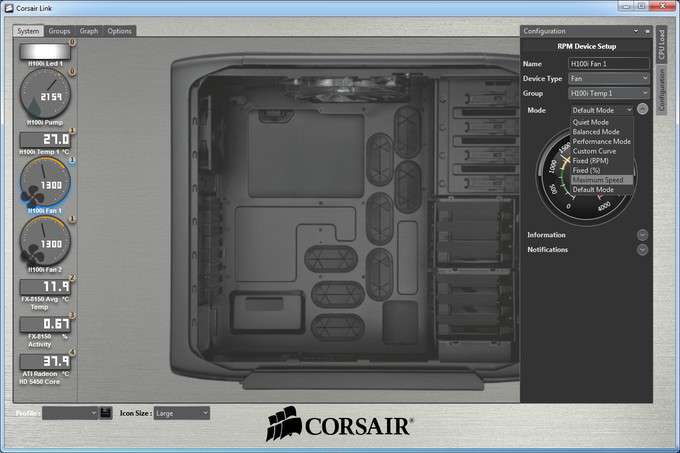Open the CPU Load side tab

point(661,45)
